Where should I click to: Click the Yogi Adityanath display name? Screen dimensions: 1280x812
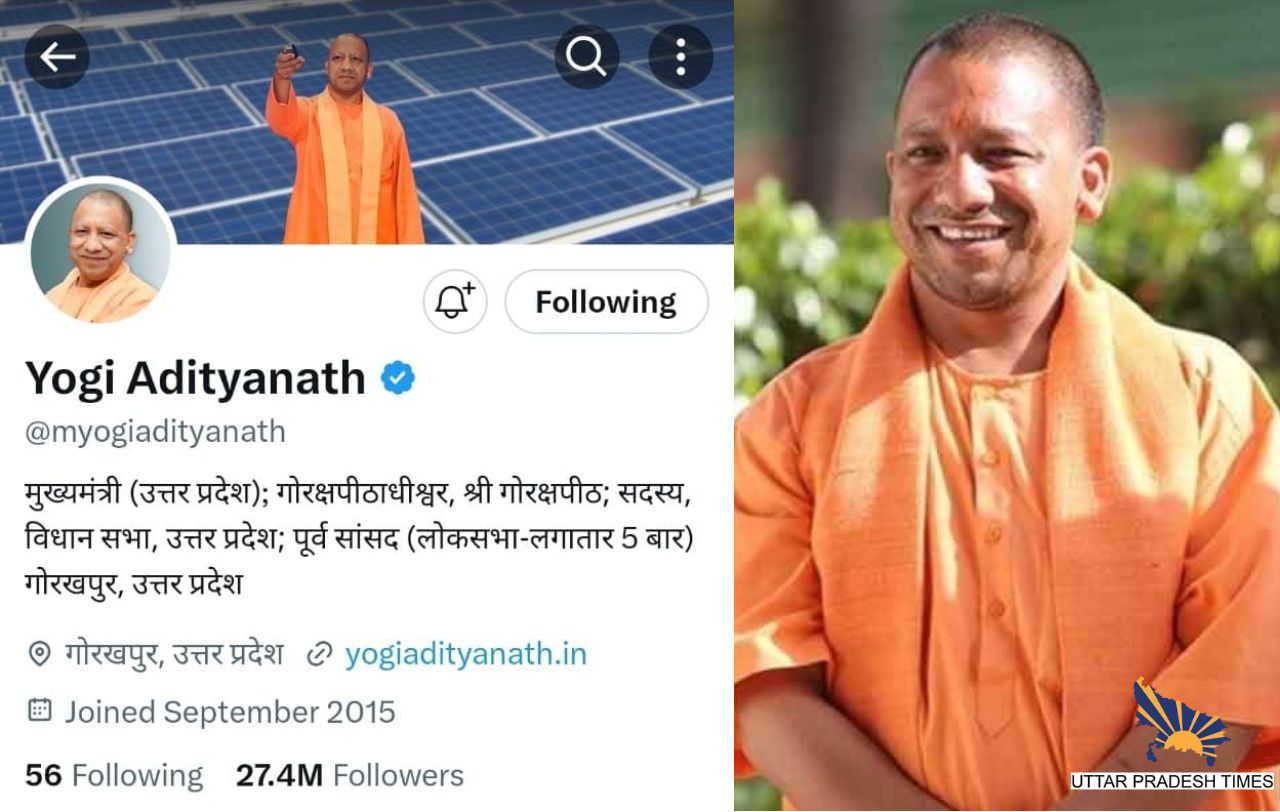pyautogui.click(x=195, y=378)
